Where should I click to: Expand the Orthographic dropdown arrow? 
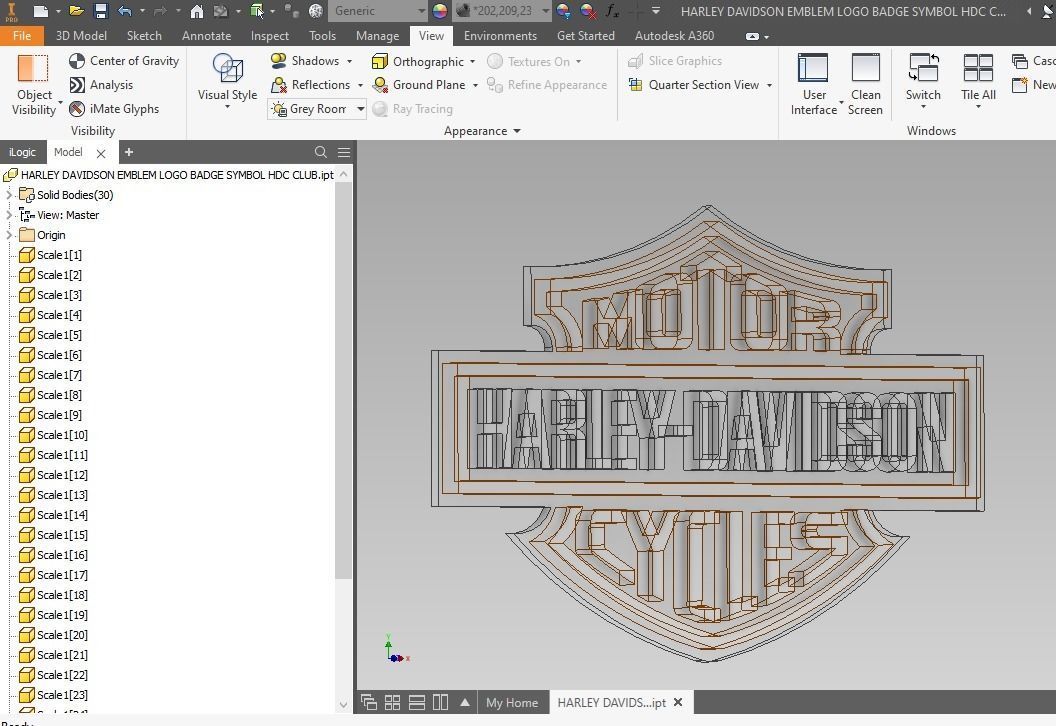473,62
